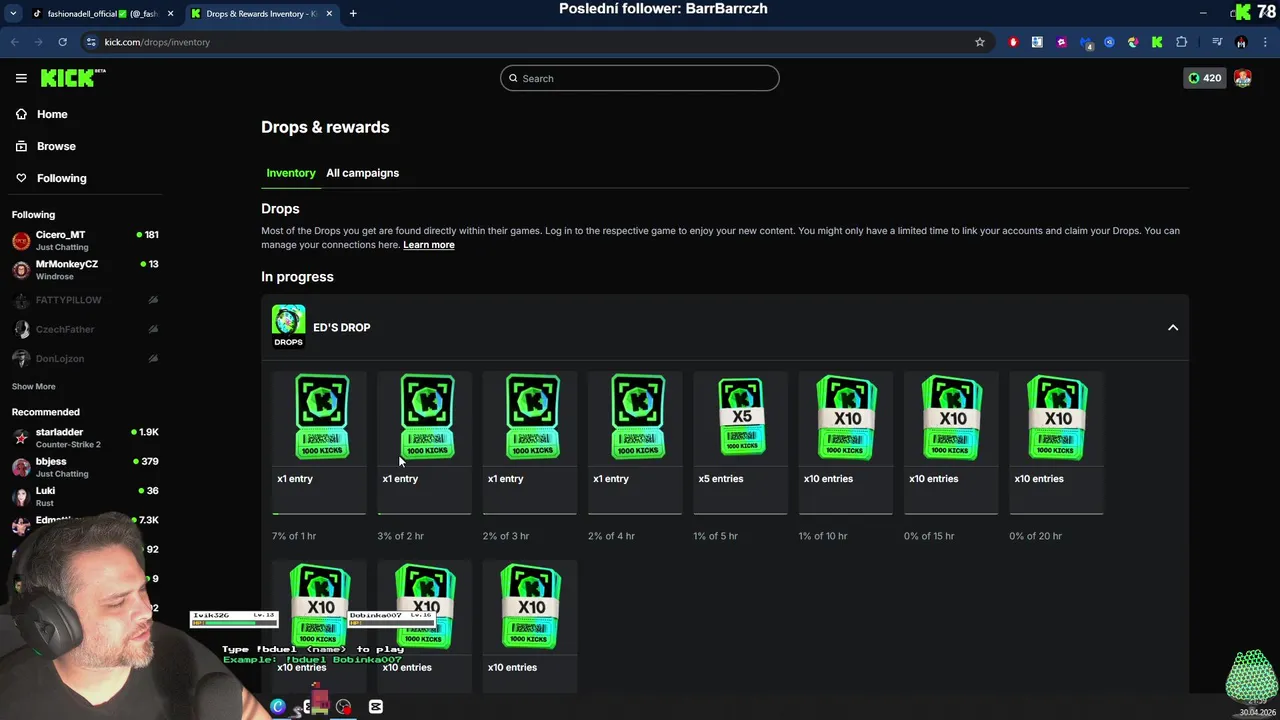The image size is (1280, 720).
Task: Close the Drops & Rewards Inventory tab
Action: (x=330, y=14)
